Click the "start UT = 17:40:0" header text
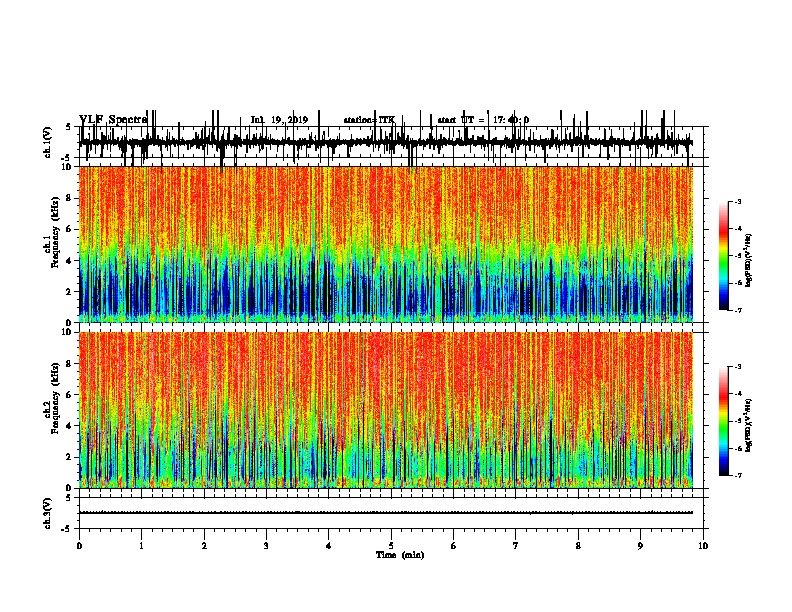Viewport: 792px width, 612px height. [483, 120]
